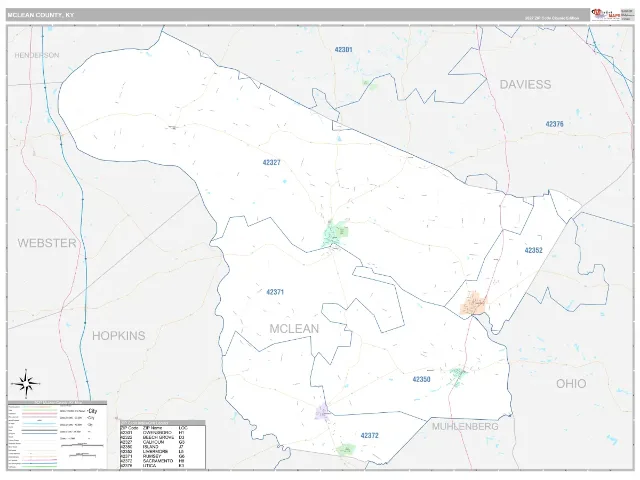Select the ZIP code label 42350
The width and height of the screenshot is (640, 480).
pos(421,379)
